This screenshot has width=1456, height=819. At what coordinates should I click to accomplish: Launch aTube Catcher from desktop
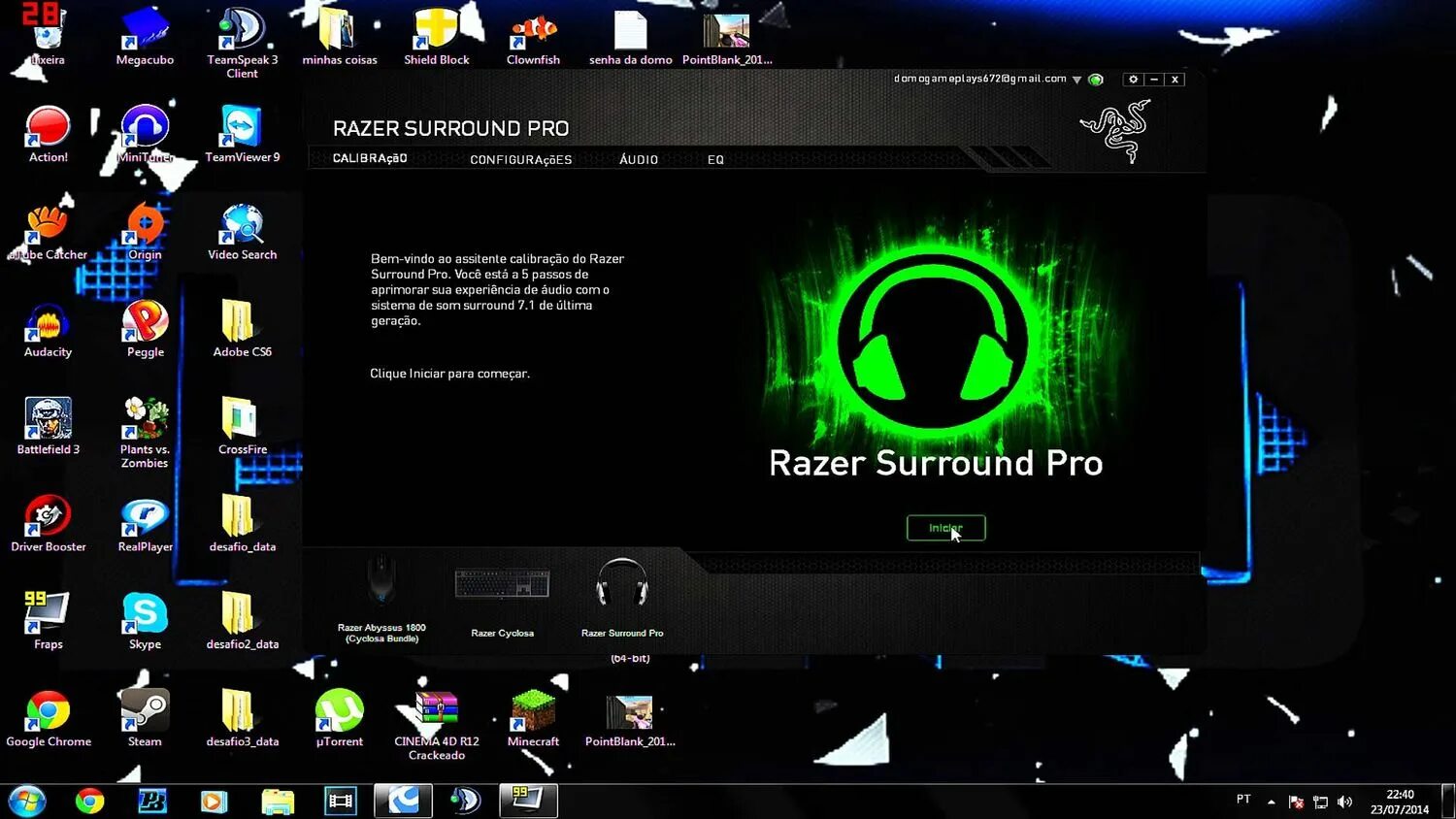[x=48, y=231]
